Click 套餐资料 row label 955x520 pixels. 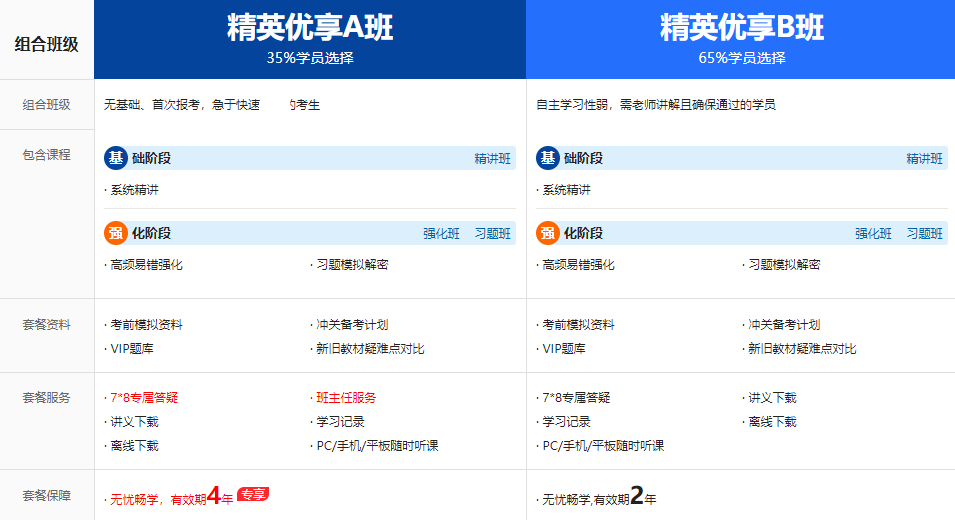click(47, 325)
